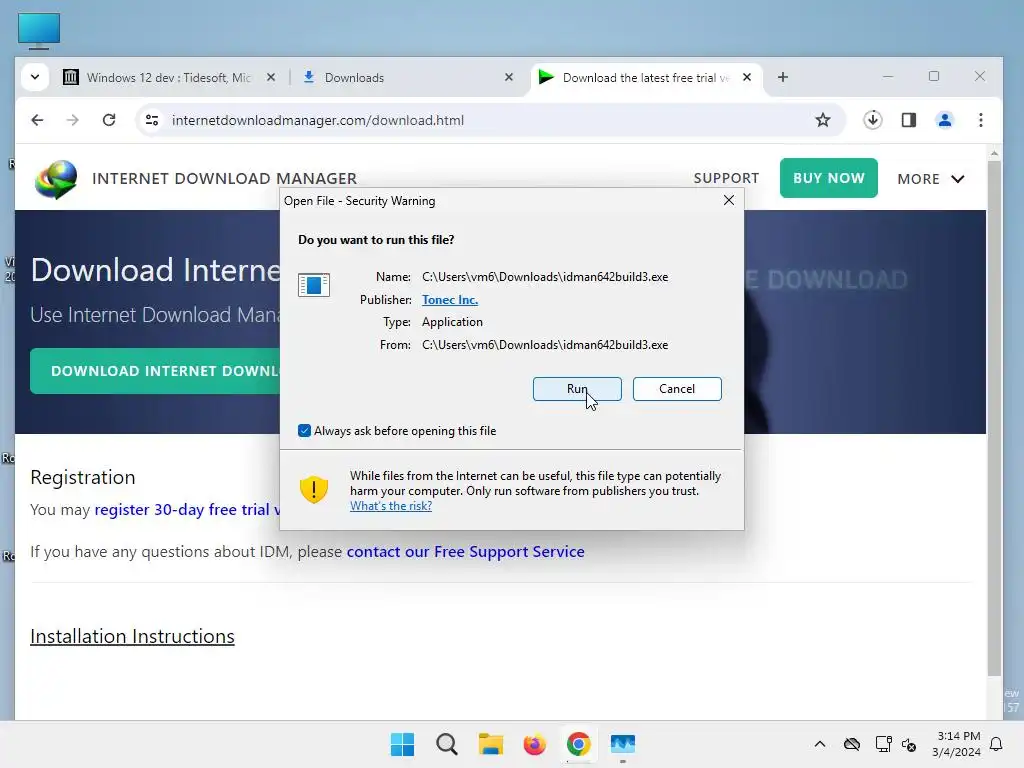Click the BUY NOW button

click(x=828, y=178)
